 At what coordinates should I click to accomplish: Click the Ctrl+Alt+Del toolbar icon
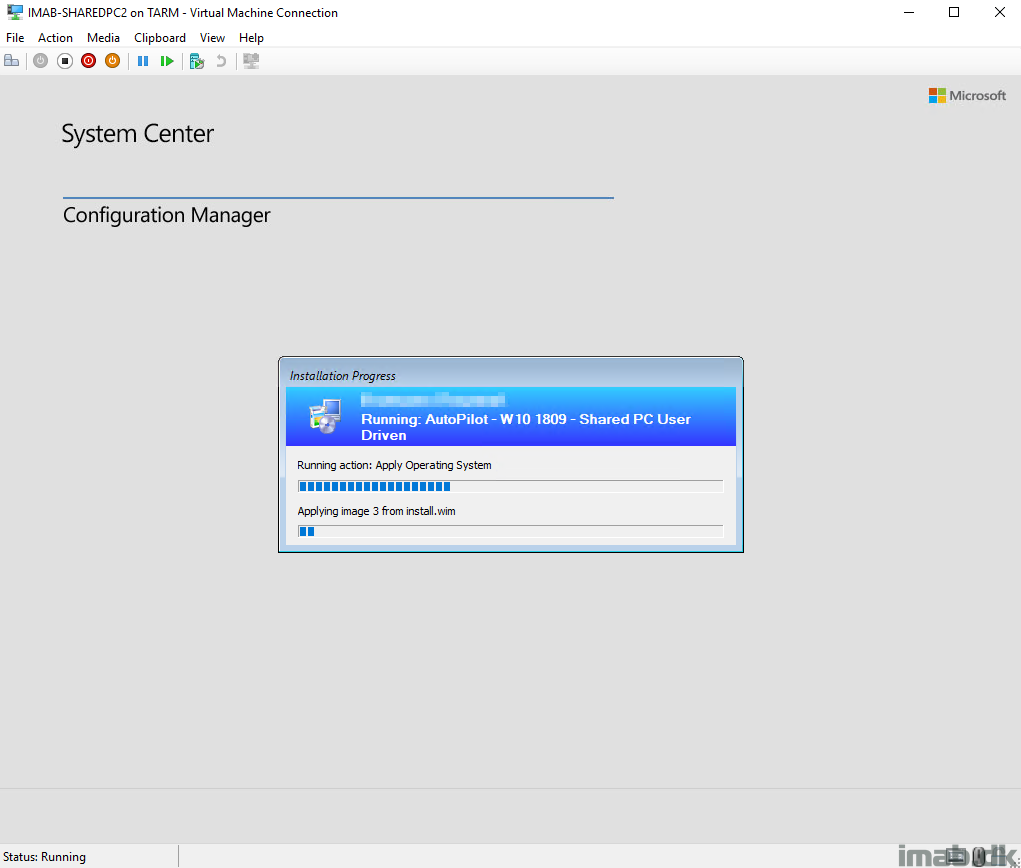point(12,61)
